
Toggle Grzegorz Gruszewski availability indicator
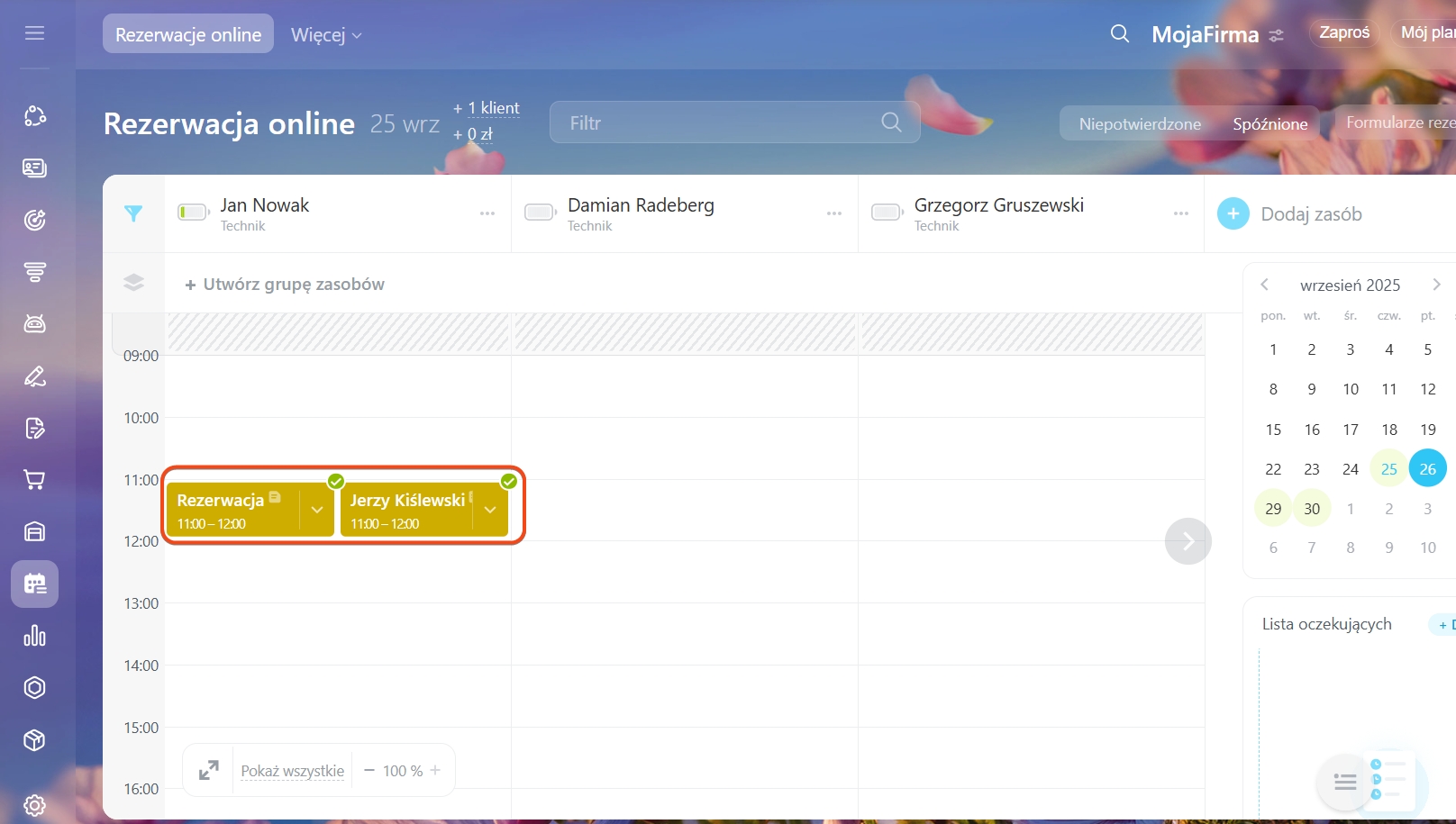[887, 213]
